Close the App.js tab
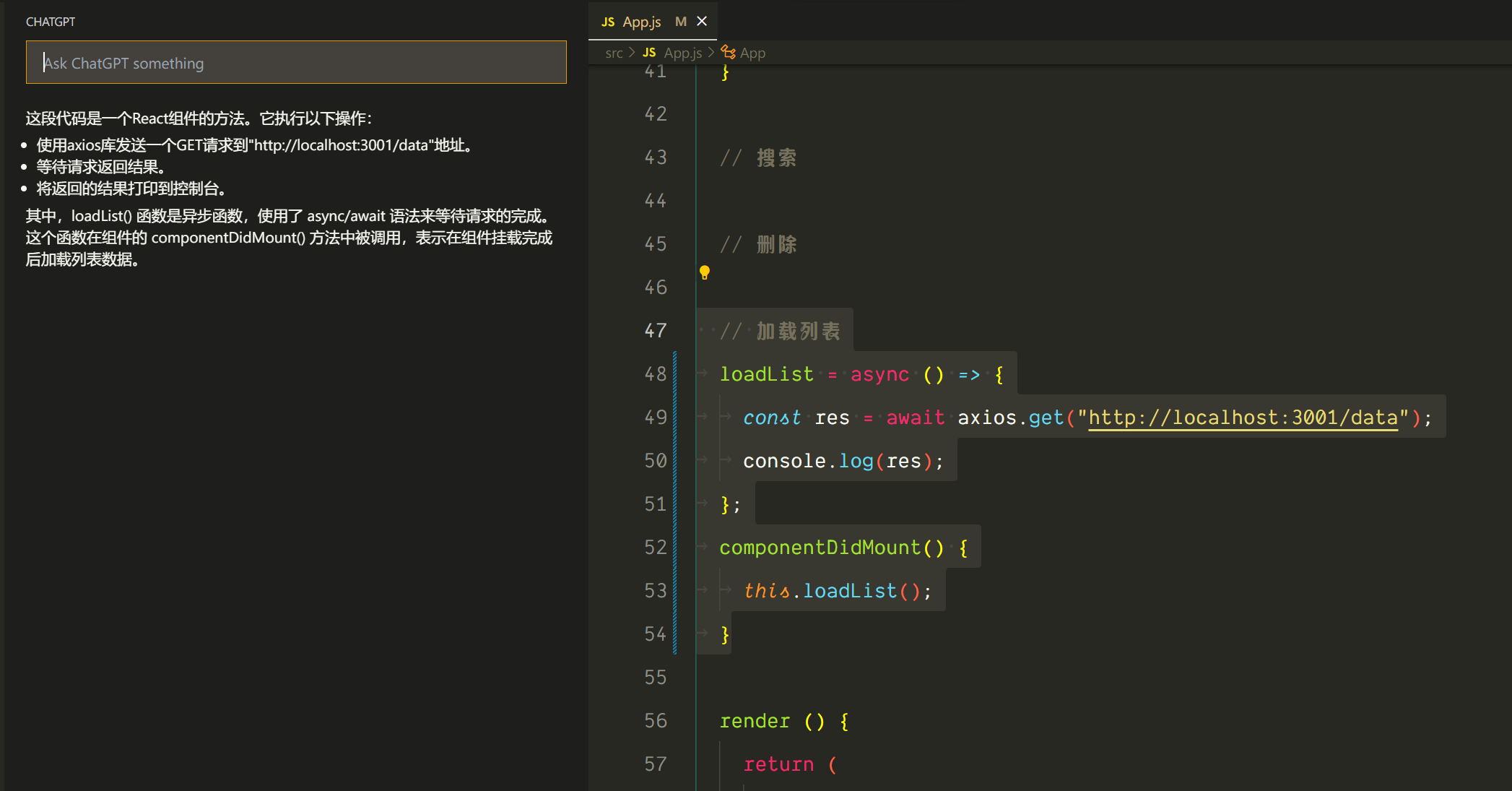This screenshot has width=1512, height=791. [x=702, y=22]
